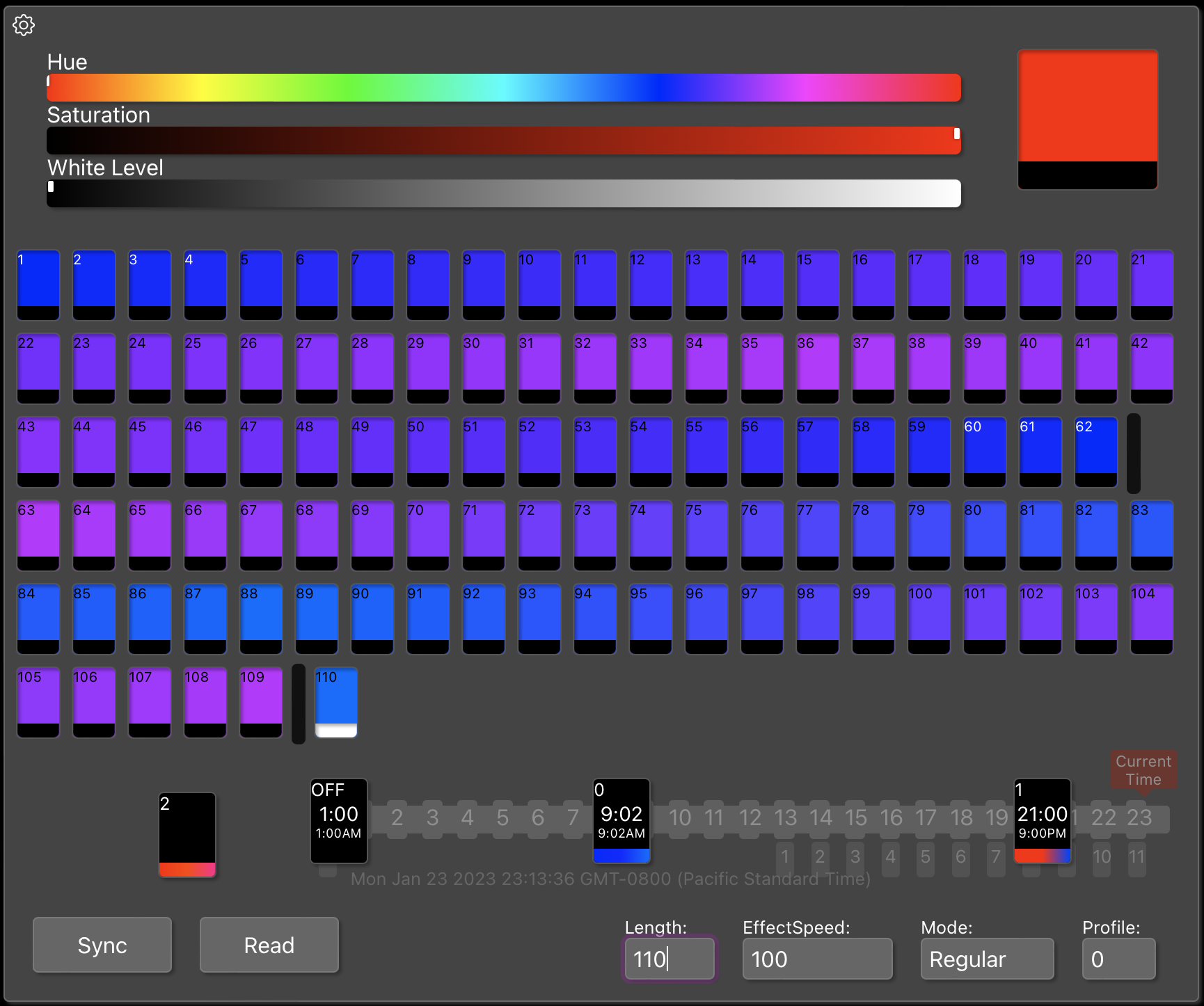Select the large red color preview swatch
This screenshot has width=1204, height=1006.
1087,118
